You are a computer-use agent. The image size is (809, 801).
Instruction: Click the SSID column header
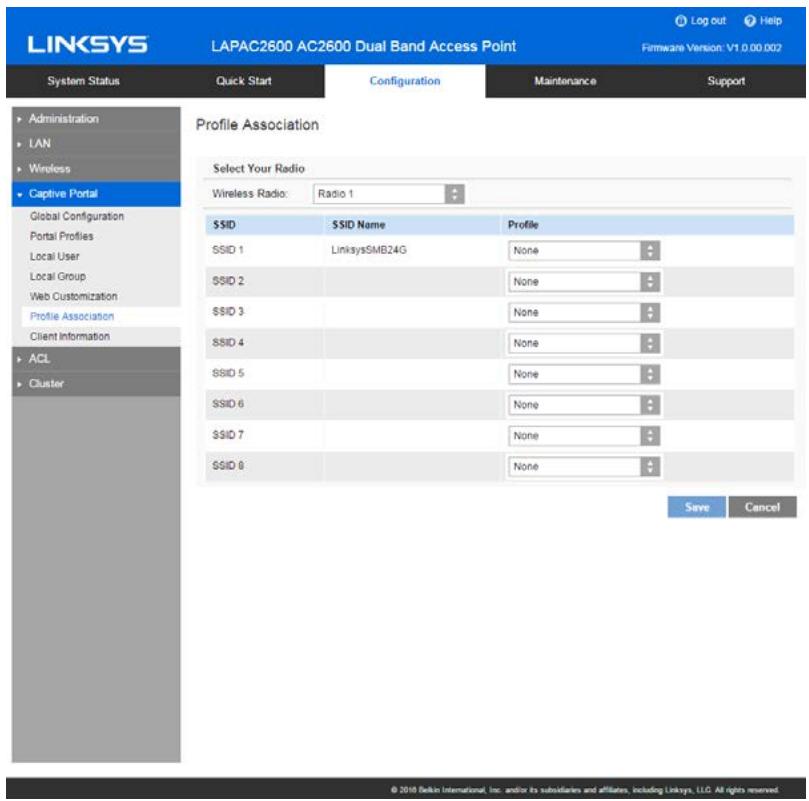click(224, 225)
